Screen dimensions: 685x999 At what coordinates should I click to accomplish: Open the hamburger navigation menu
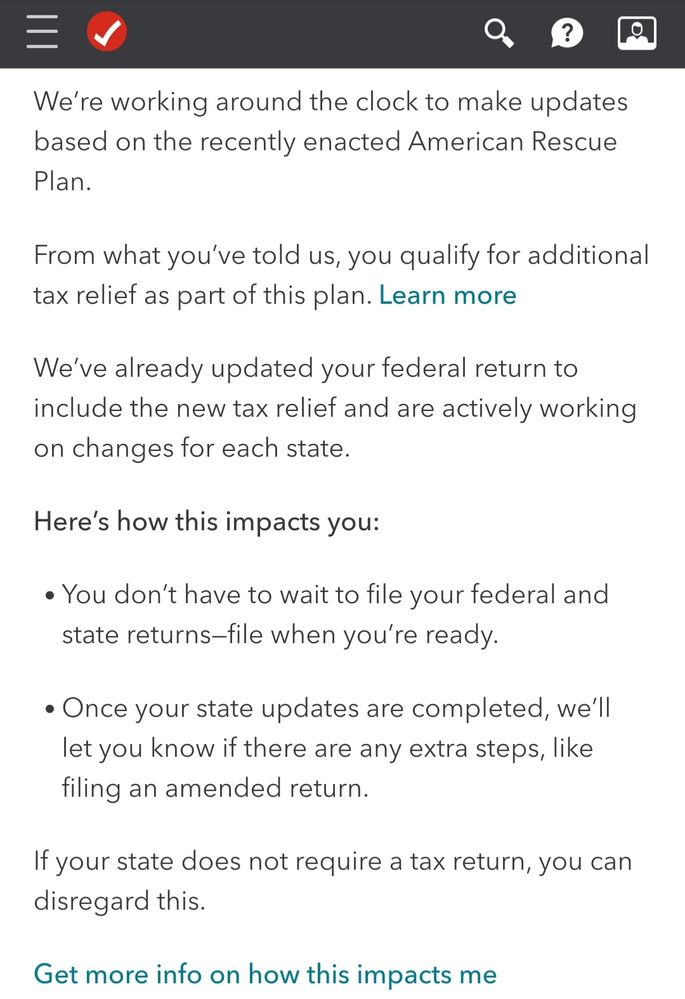(x=42, y=34)
